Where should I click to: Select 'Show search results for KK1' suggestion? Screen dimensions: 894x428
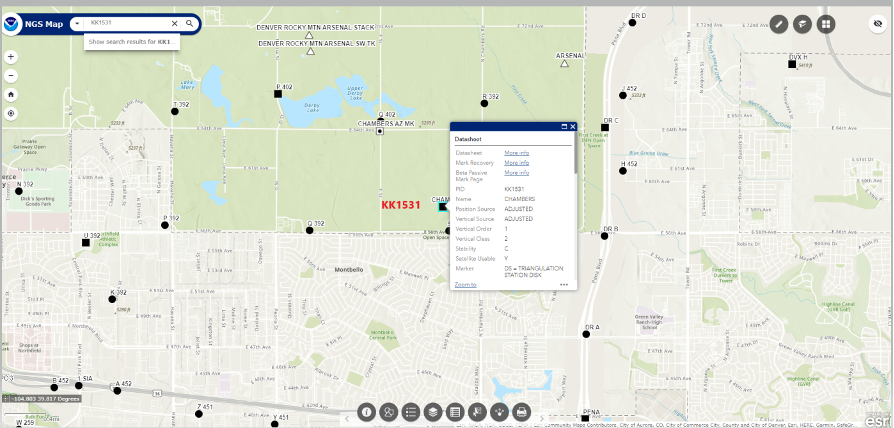point(129,42)
